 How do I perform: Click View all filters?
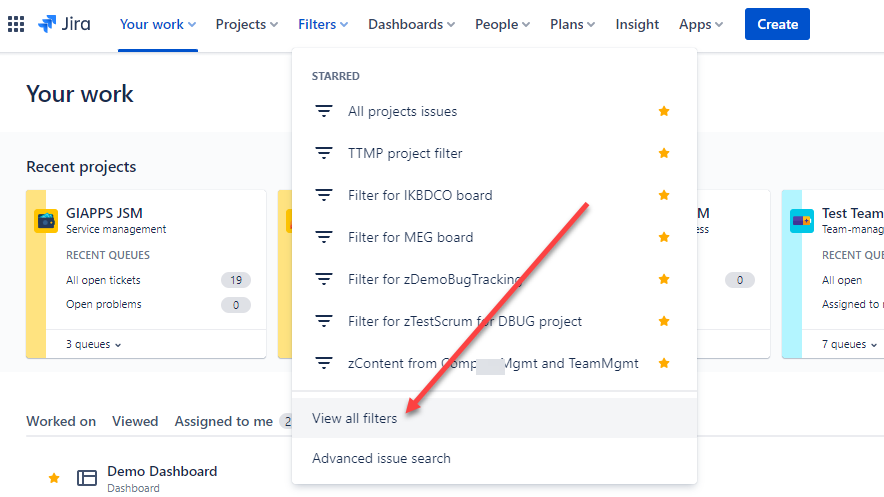coord(354,418)
